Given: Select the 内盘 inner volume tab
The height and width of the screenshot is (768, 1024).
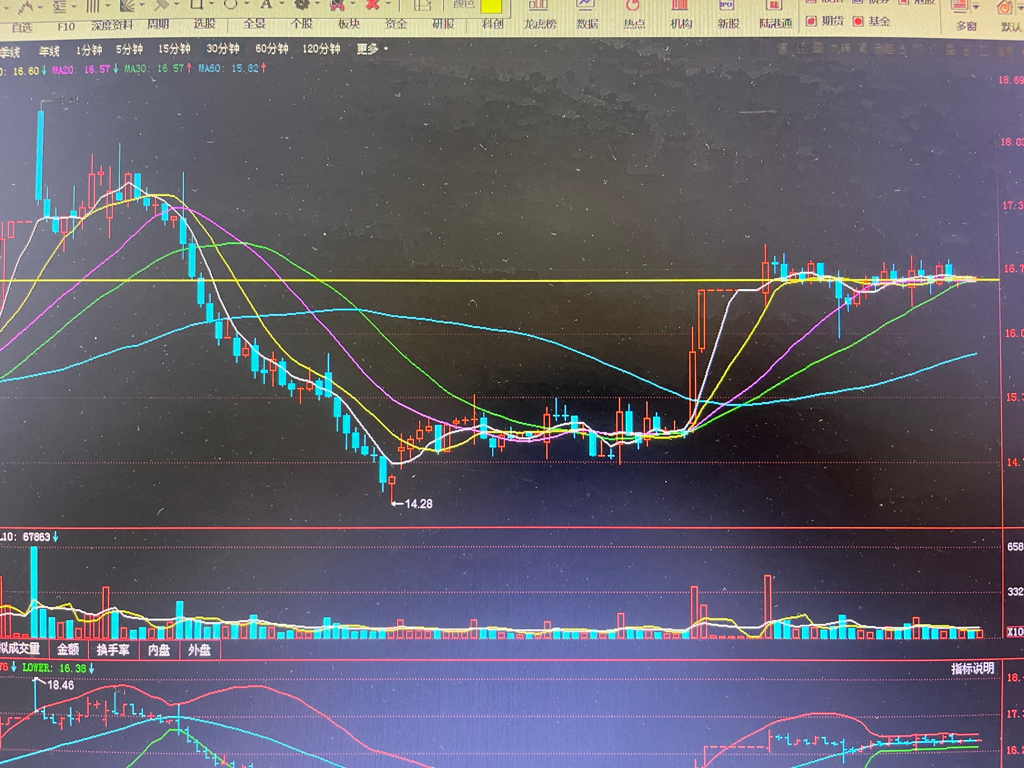Looking at the screenshot, I should coord(159,650).
